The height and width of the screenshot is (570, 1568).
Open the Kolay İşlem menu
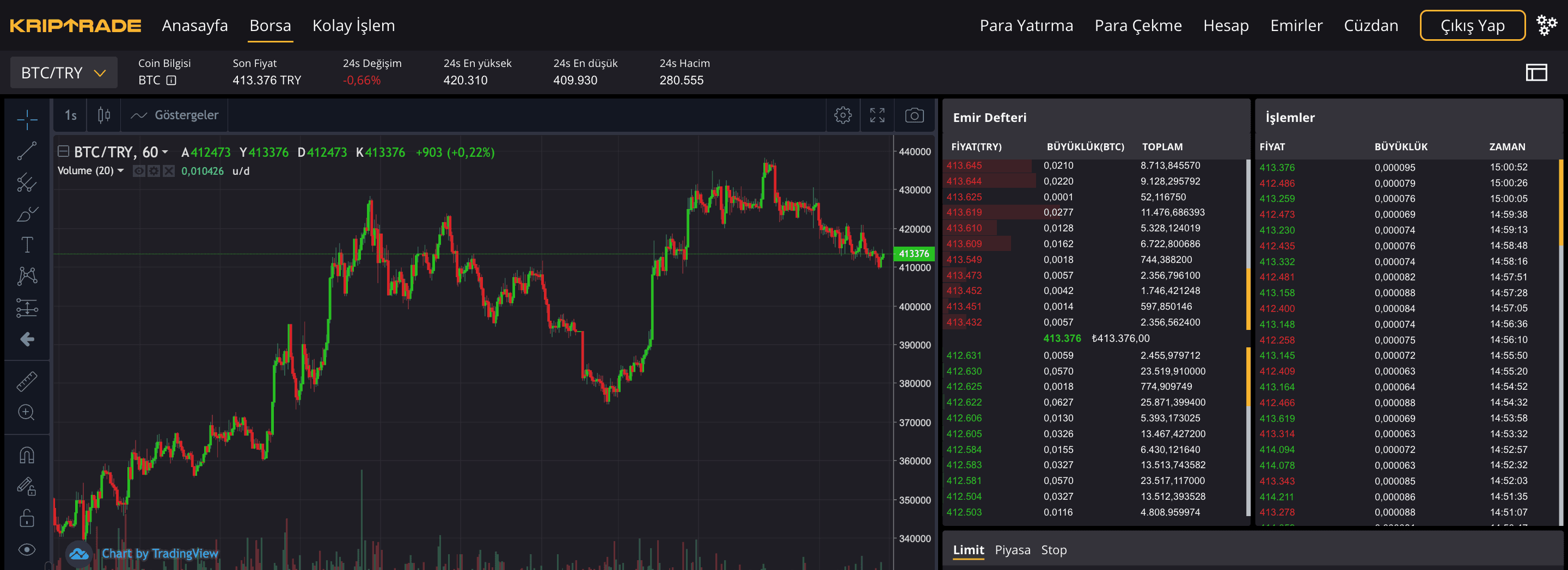coord(353,26)
